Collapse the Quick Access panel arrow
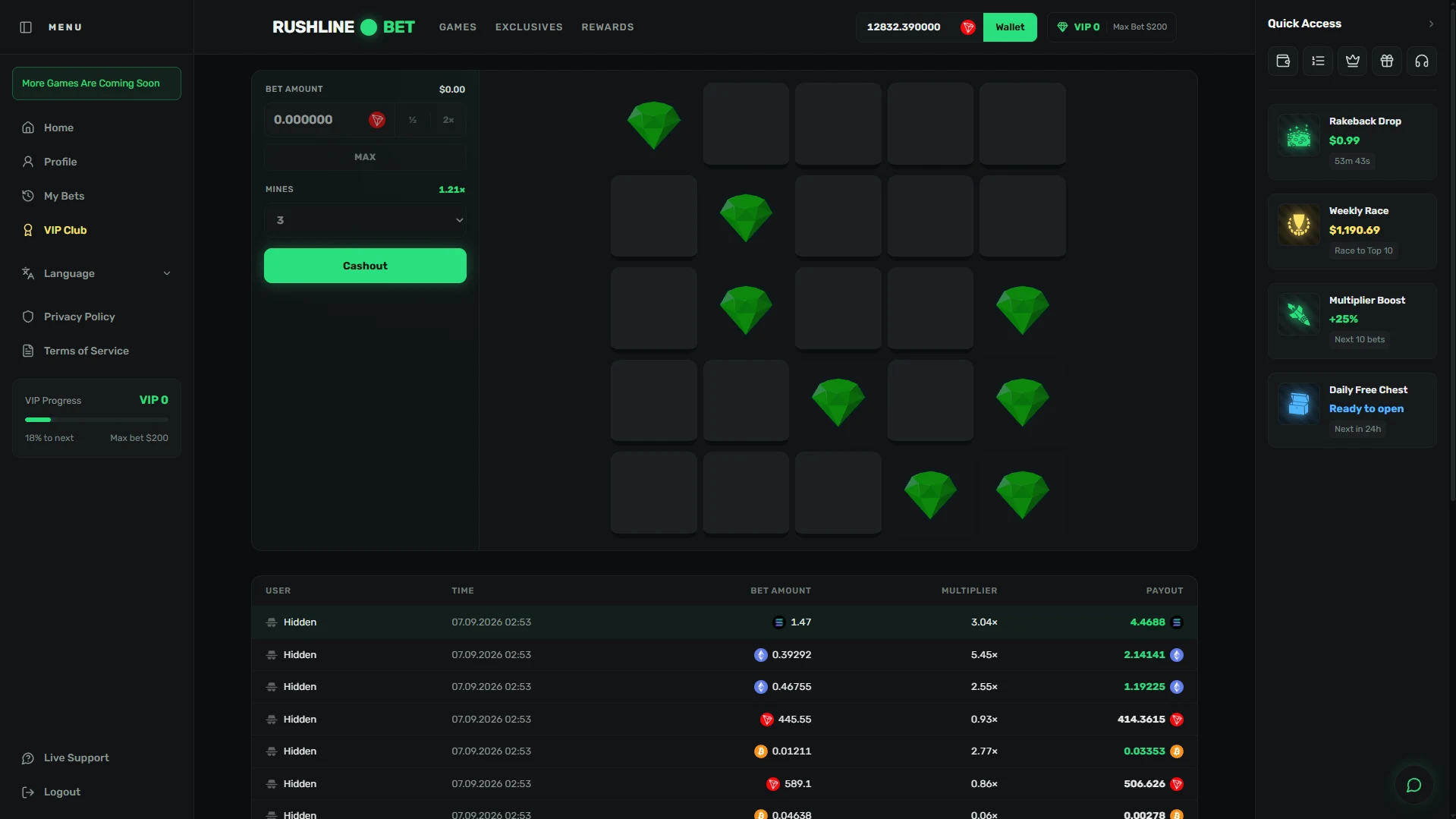1456x819 pixels. tap(1431, 24)
